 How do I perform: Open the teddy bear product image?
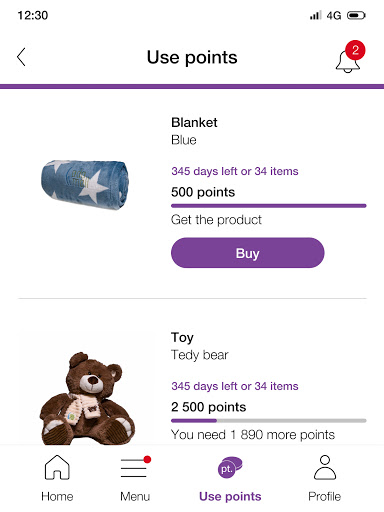pos(87,398)
